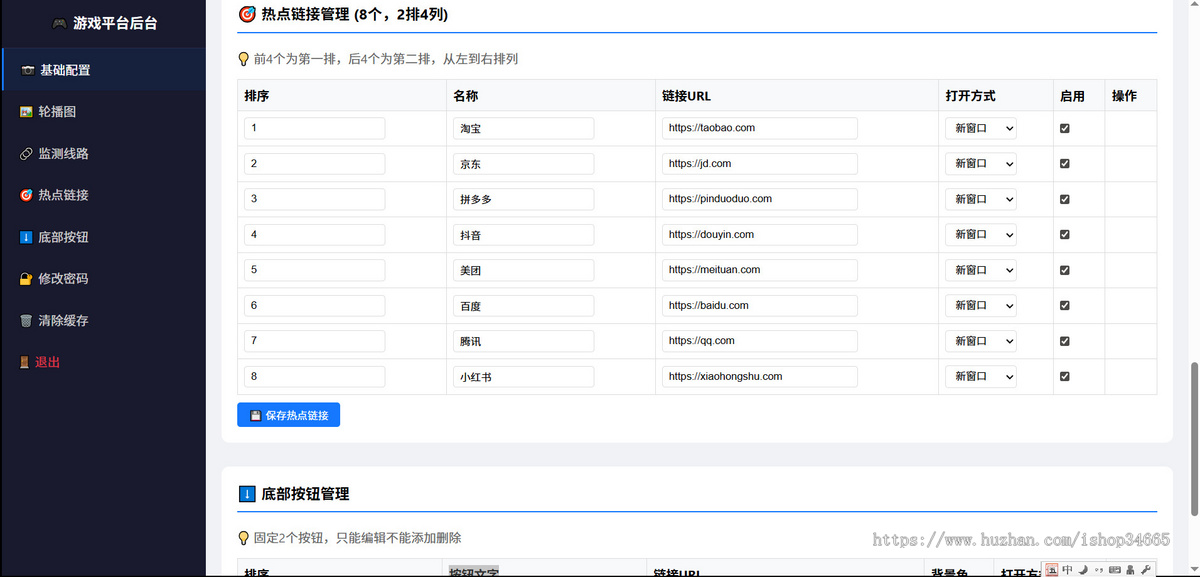Screen dimensions: 1200x577
Task: Click the 清除缓存 trash icon in sidebar
Action: point(26,321)
